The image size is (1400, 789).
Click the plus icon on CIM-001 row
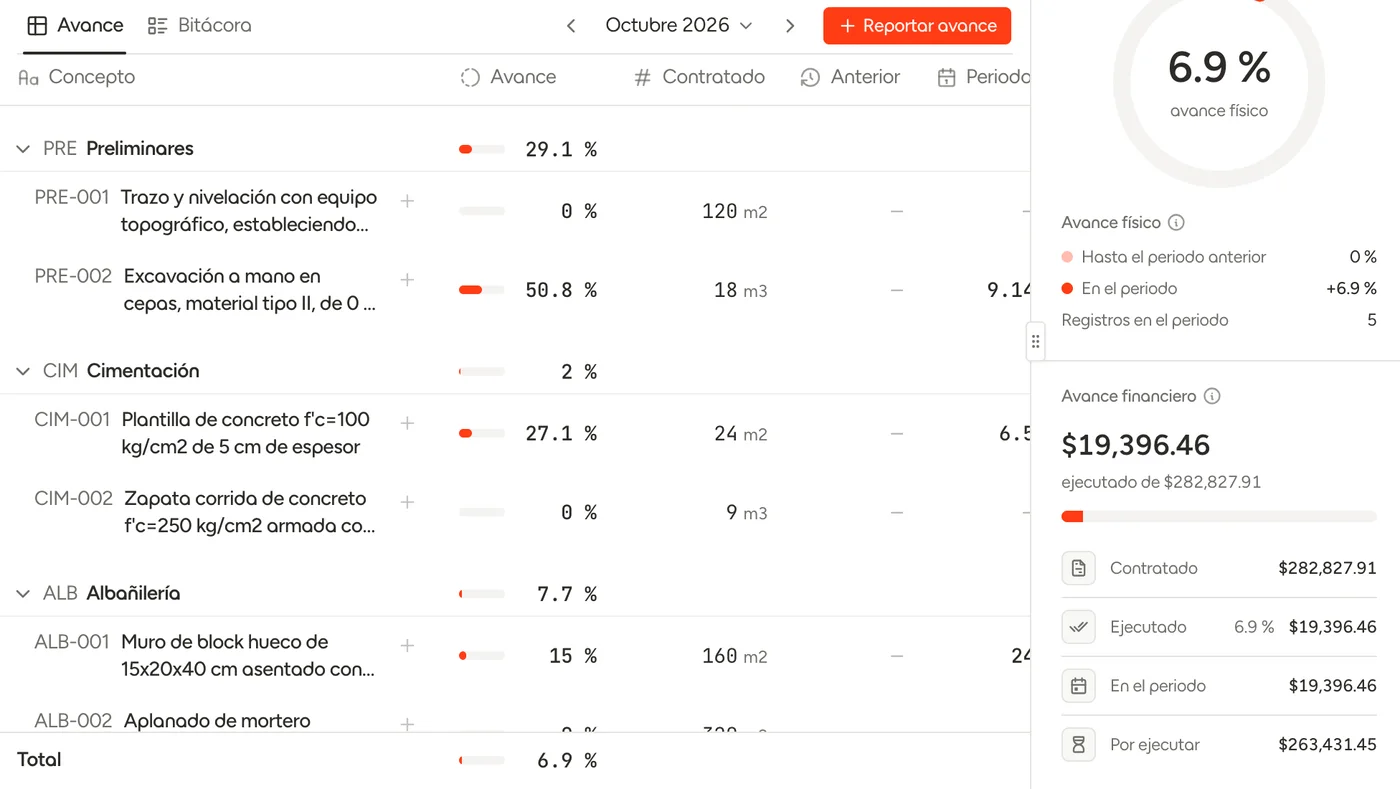407,423
